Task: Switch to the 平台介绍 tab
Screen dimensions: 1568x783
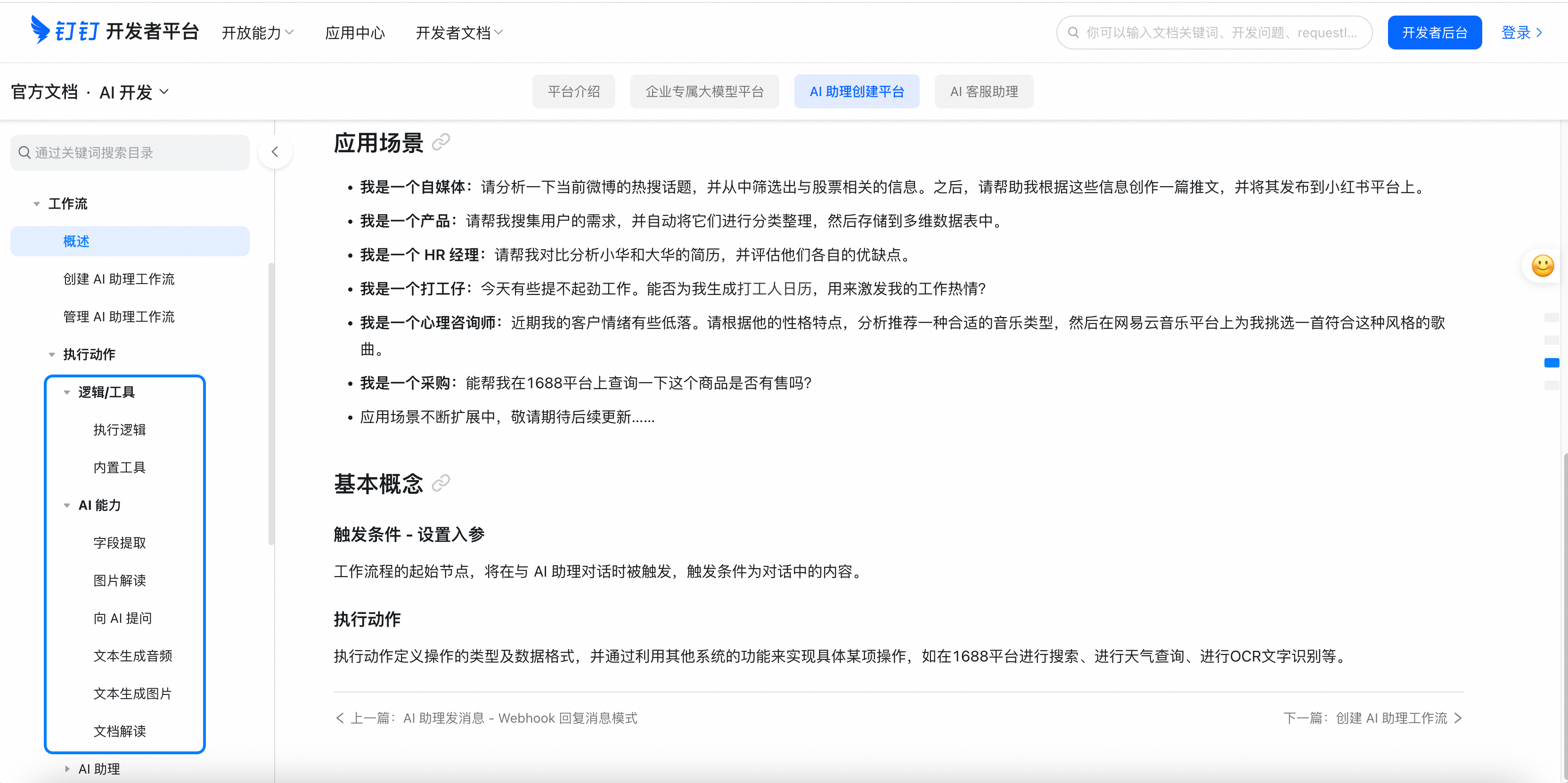Action: [x=573, y=92]
